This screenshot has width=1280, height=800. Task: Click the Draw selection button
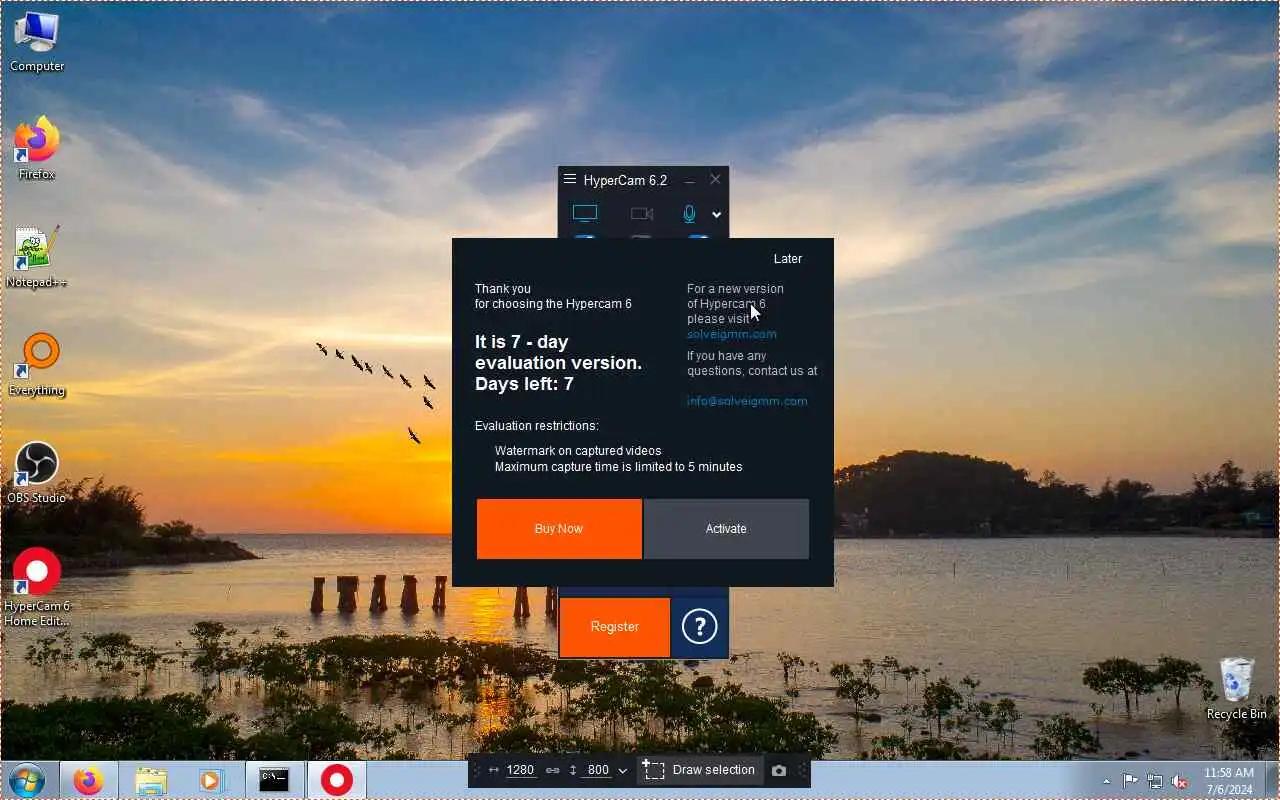pos(699,770)
